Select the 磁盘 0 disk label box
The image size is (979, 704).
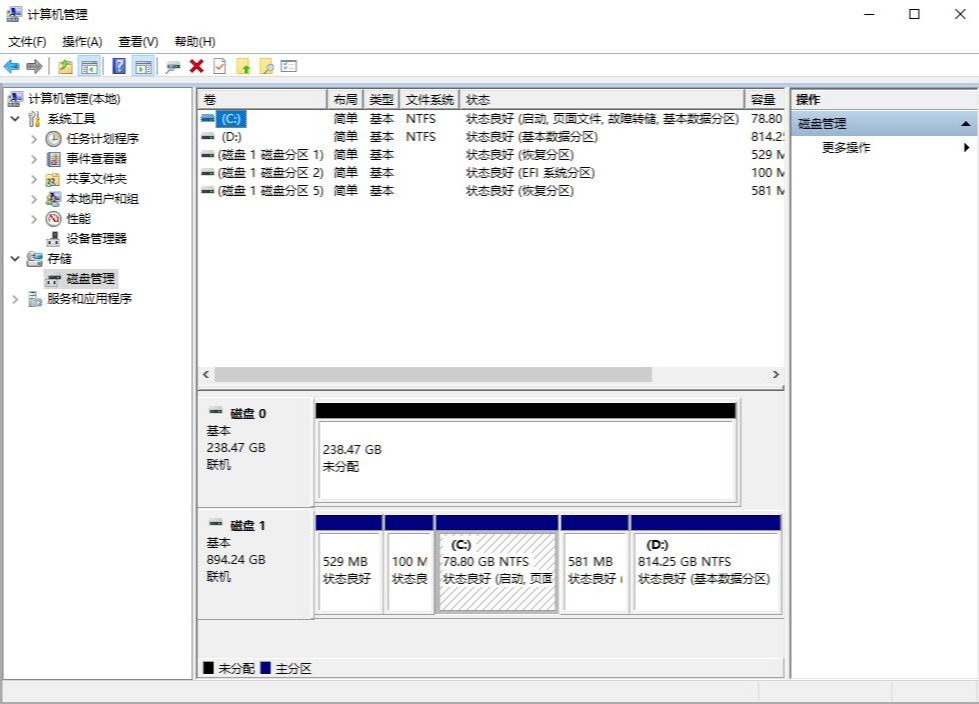pos(255,452)
